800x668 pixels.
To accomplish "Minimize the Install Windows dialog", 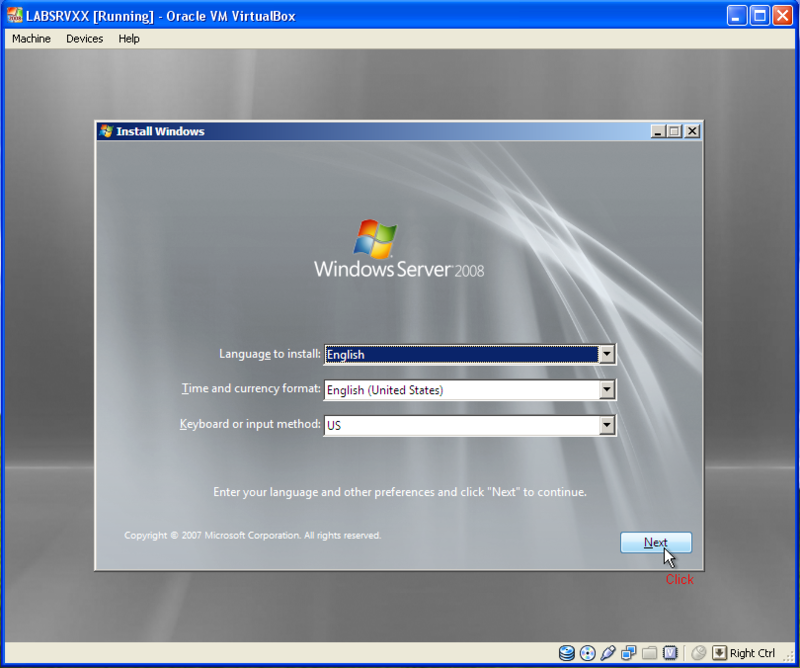I will (x=658, y=131).
